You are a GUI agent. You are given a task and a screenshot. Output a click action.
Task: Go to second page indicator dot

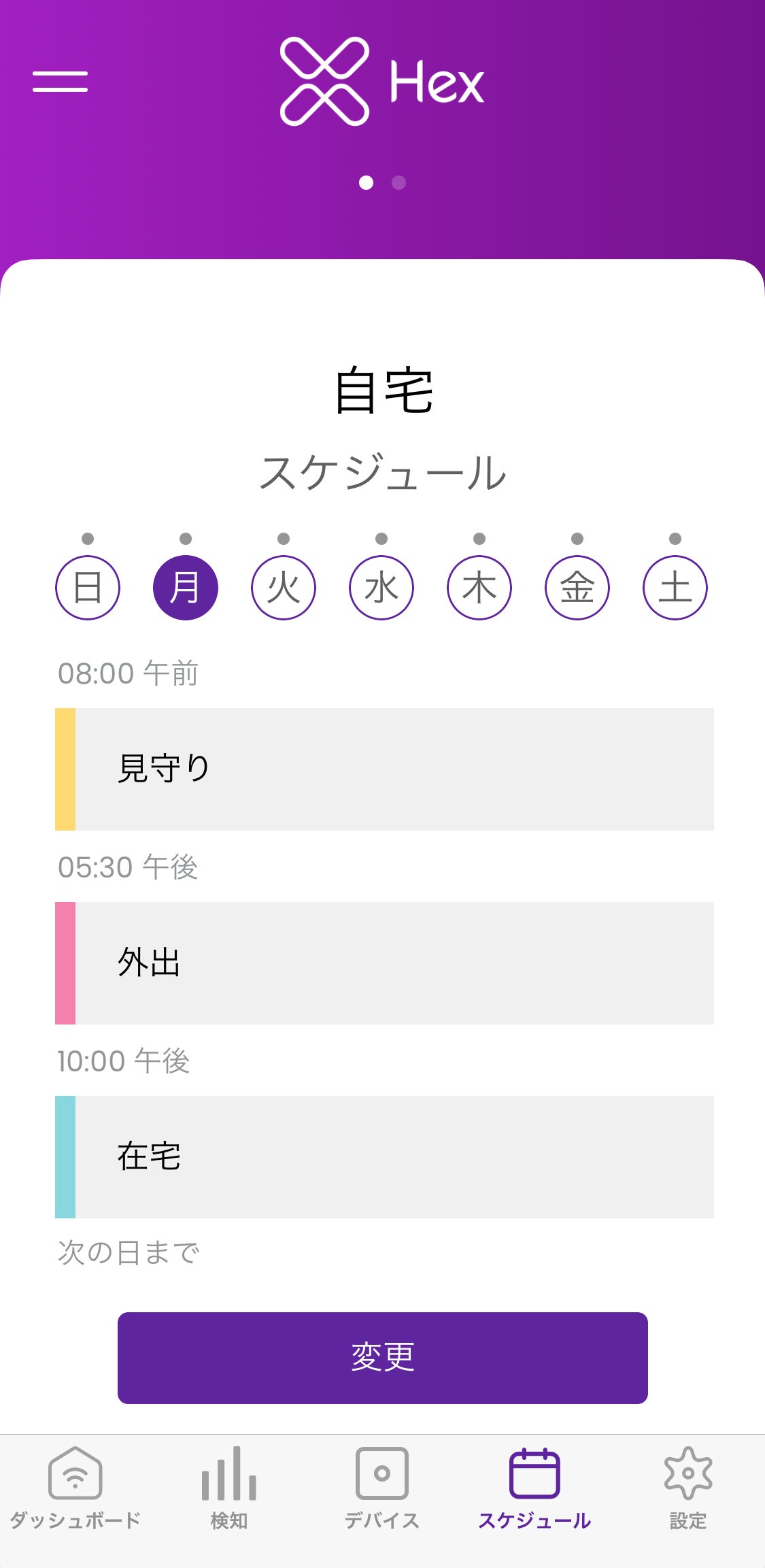click(399, 182)
